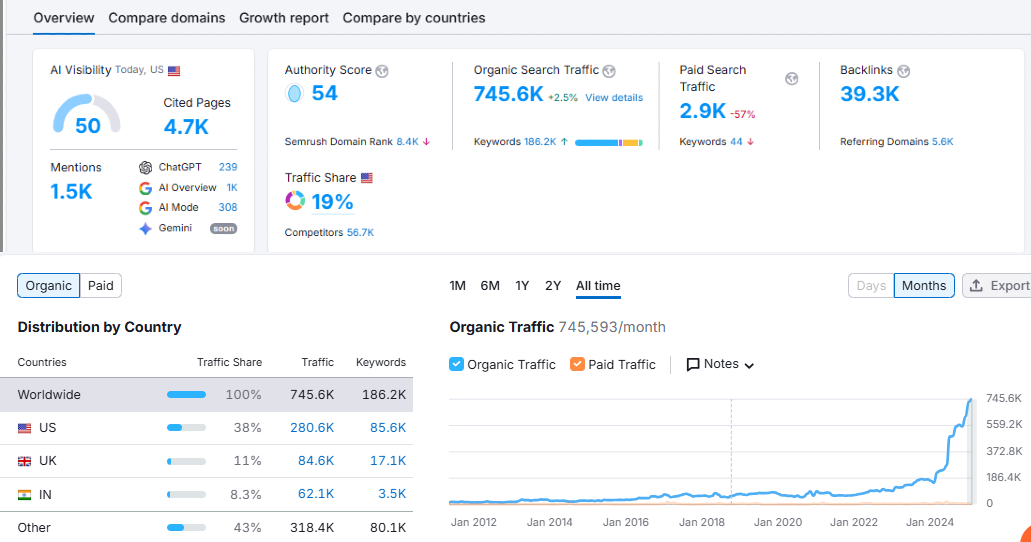Click the ChatGPT logo icon in AI Visibility
The image size is (1031, 542).
tap(146, 167)
